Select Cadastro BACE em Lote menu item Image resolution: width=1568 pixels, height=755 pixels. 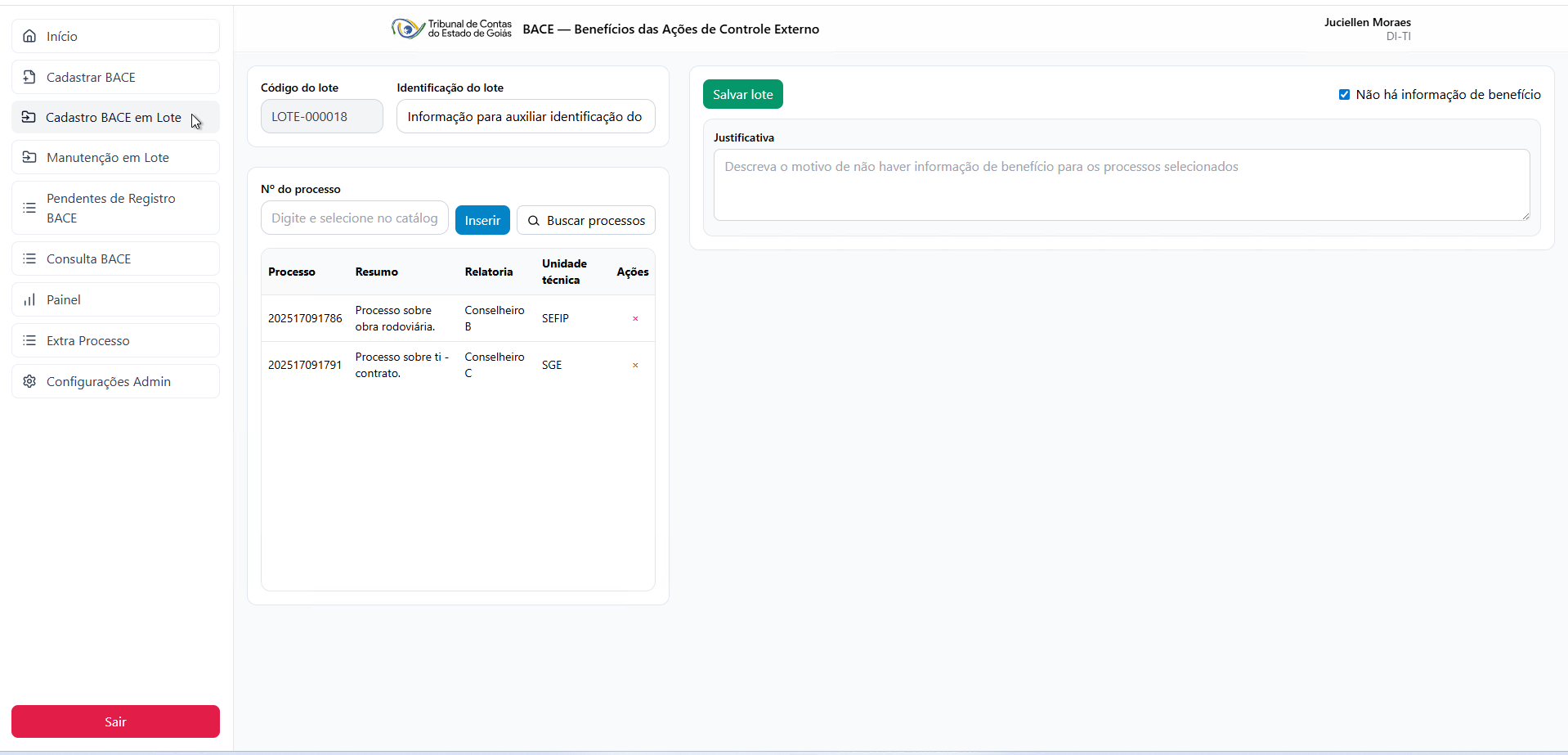coord(114,117)
